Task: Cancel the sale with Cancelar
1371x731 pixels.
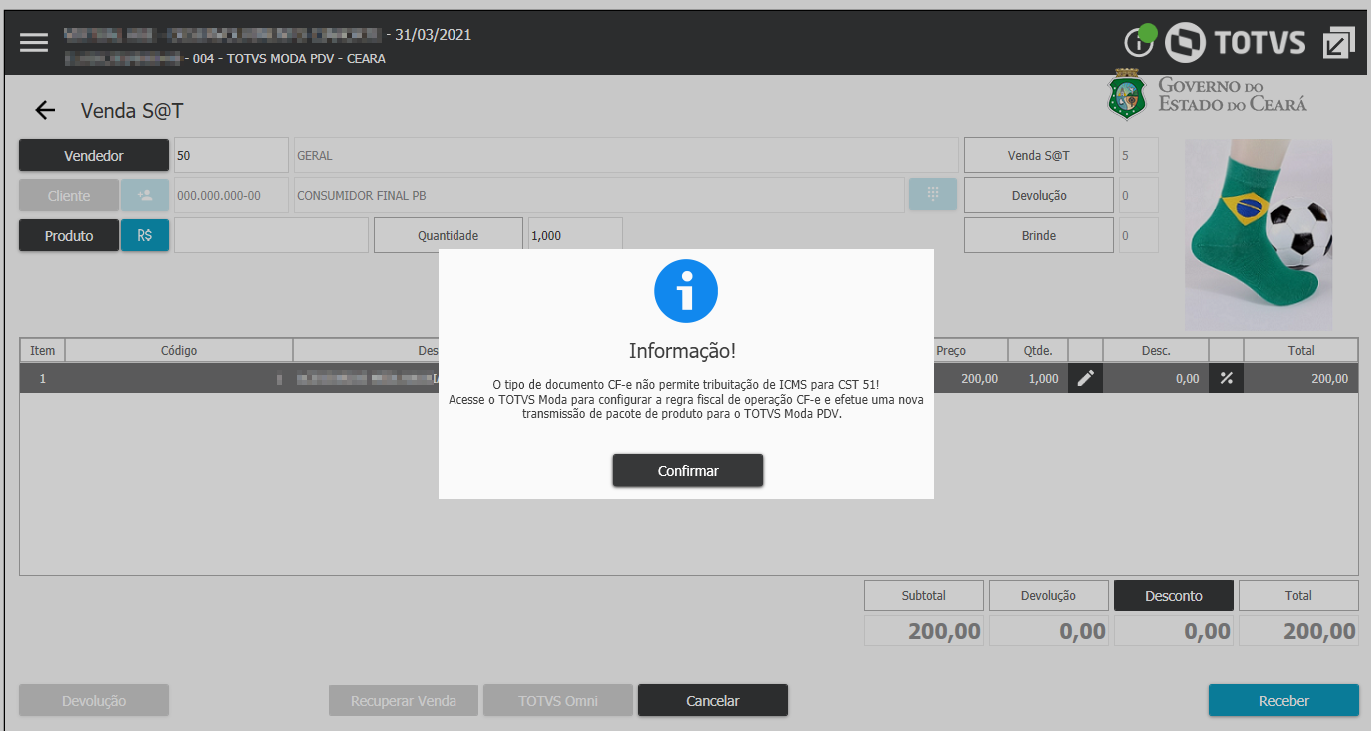Action: [713, 700]
